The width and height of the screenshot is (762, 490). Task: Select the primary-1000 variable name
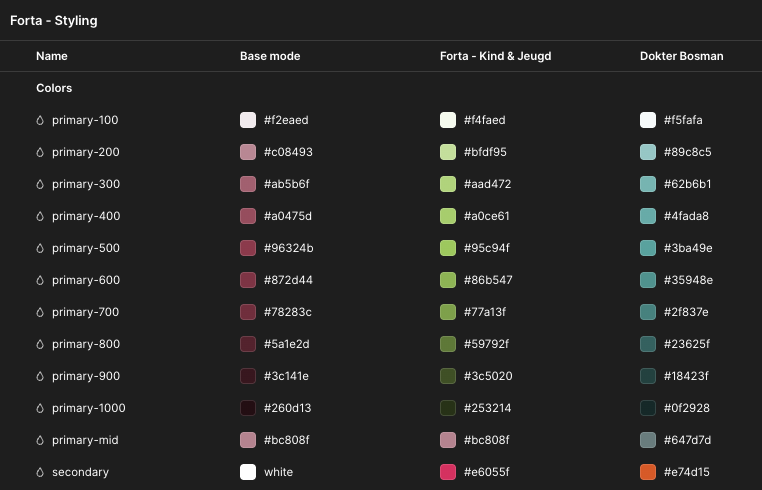tap(88, 408)
